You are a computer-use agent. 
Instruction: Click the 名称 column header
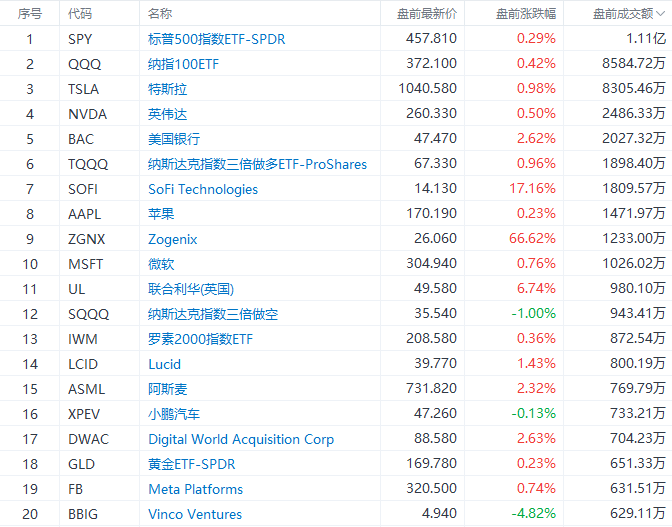(160, 14)
